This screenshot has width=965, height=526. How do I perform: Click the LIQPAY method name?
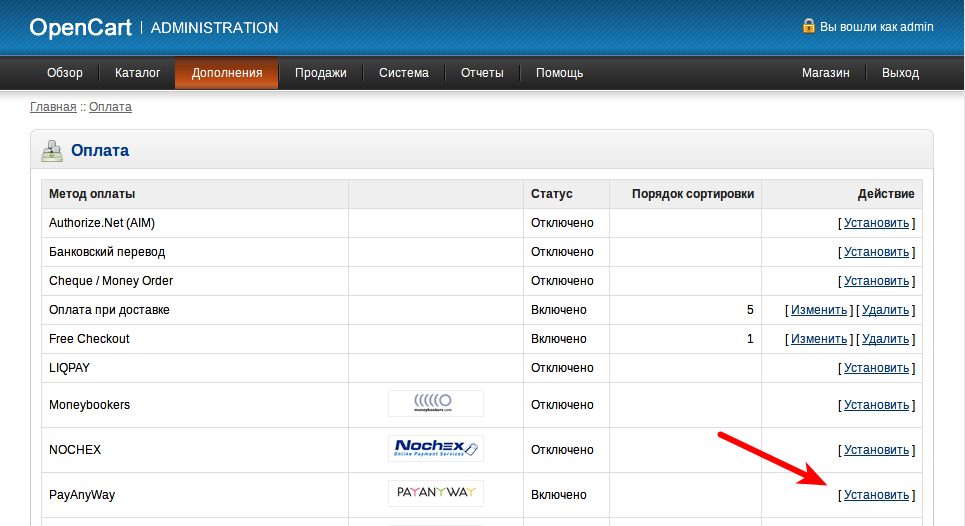[x=70, y=367]
